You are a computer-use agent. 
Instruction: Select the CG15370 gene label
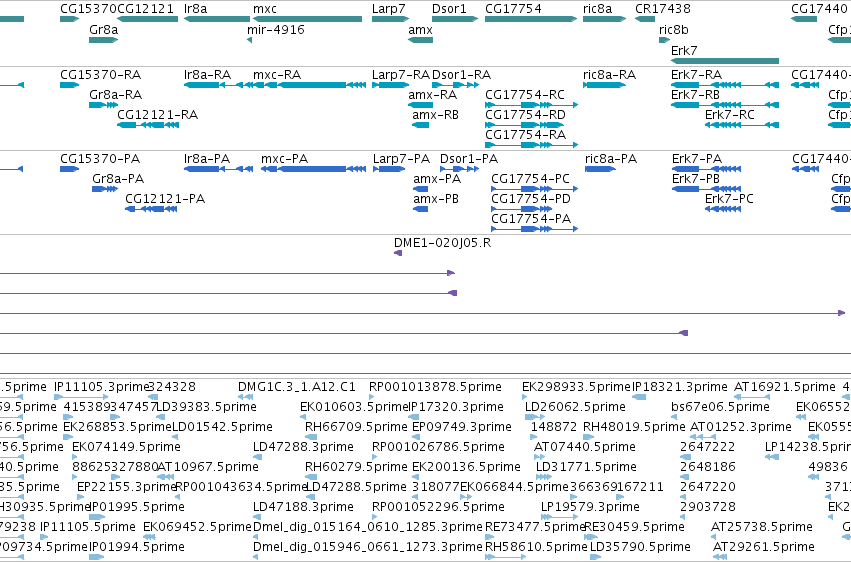(x=88, y=9)
